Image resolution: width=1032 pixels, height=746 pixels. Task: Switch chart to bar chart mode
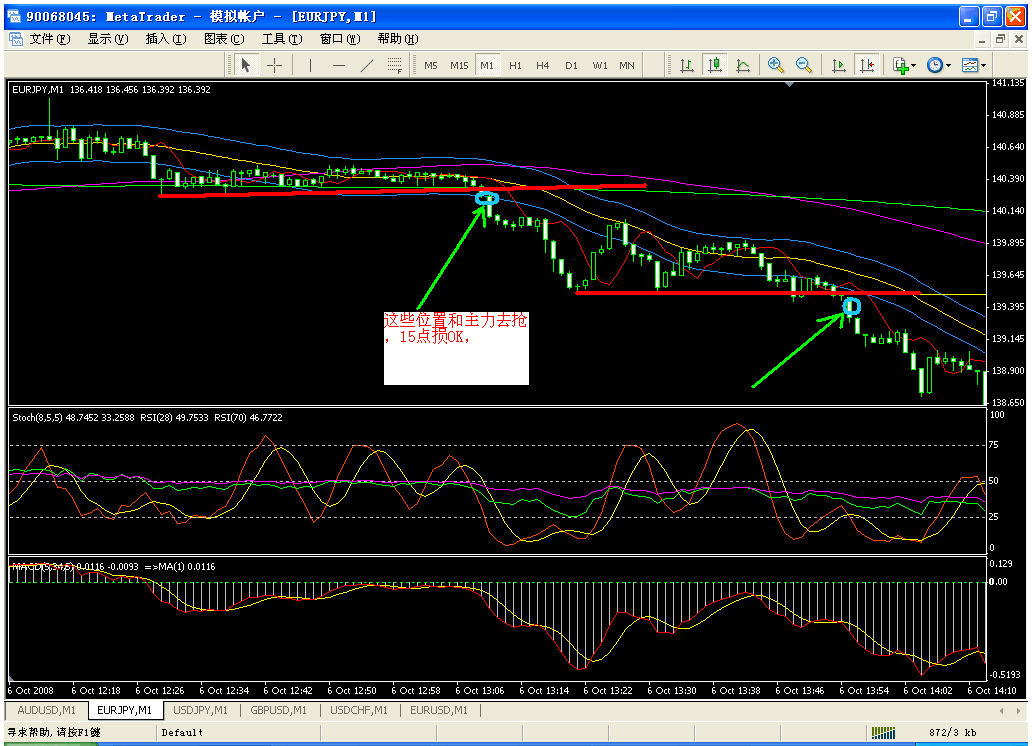pos(687,65)
